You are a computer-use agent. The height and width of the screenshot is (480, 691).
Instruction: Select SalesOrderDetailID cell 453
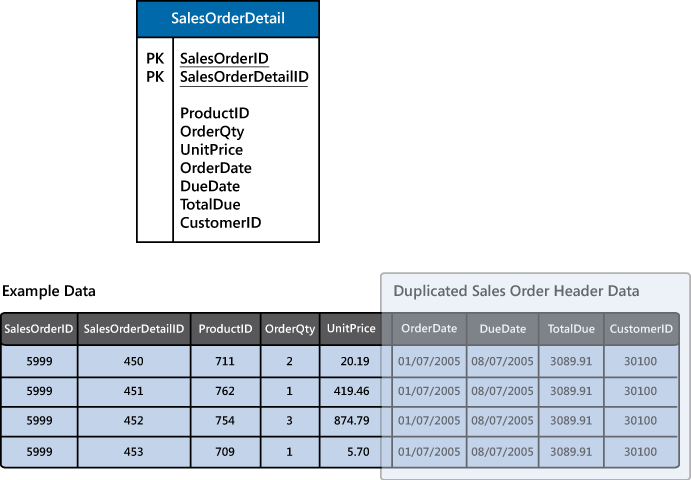[x=134, y=452]
